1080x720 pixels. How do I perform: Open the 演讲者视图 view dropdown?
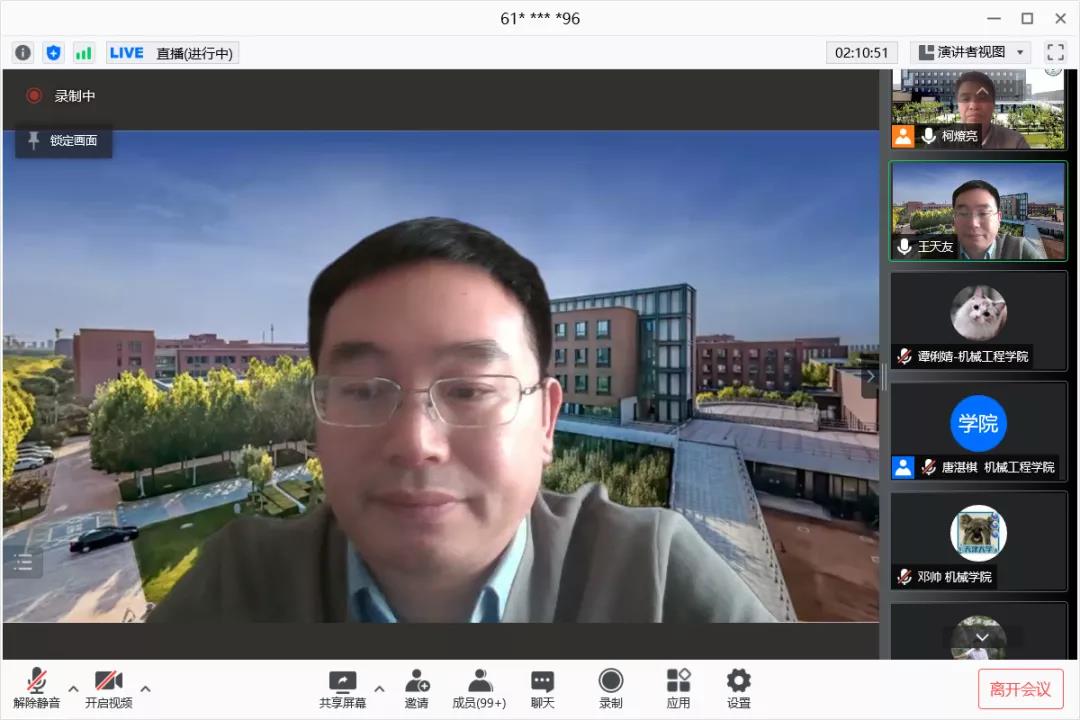970,52
